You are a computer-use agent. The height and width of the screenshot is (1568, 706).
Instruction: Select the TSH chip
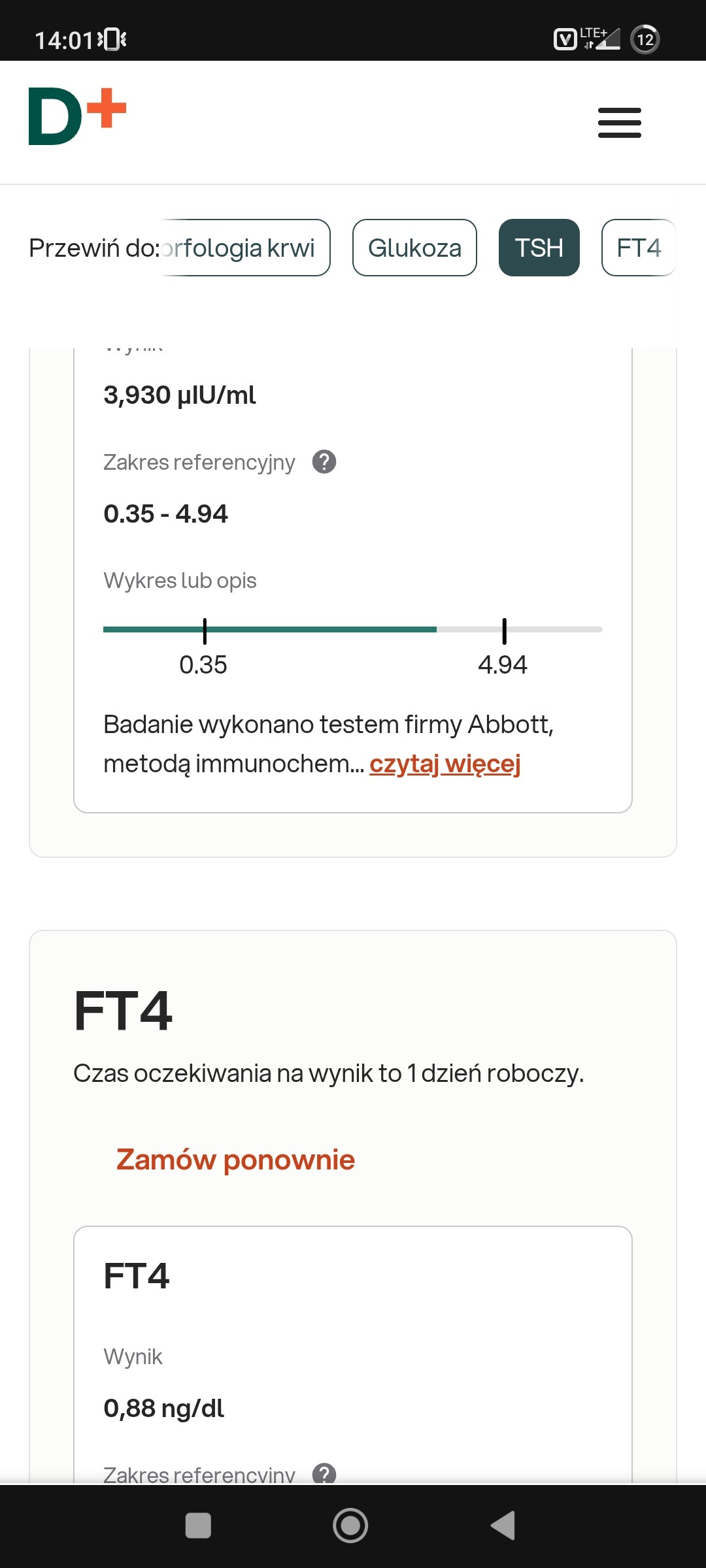coord(539,248)
